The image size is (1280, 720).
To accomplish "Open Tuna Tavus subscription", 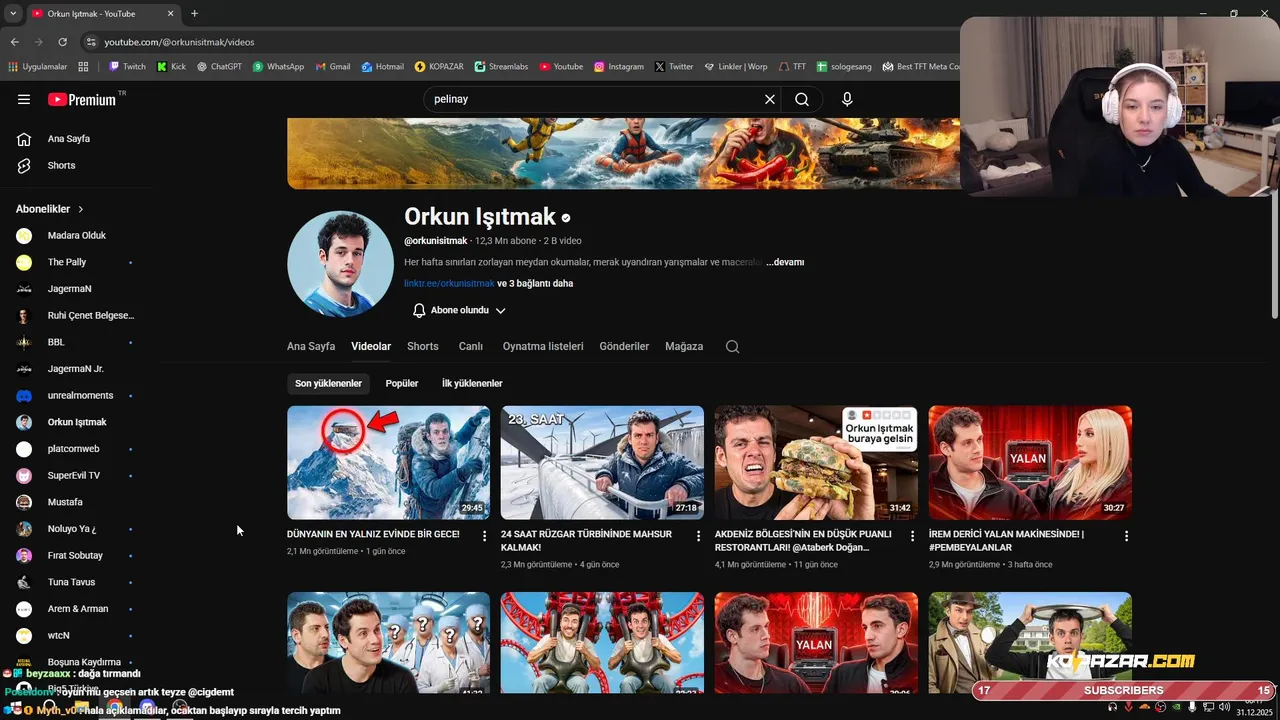I will point(71,582).
